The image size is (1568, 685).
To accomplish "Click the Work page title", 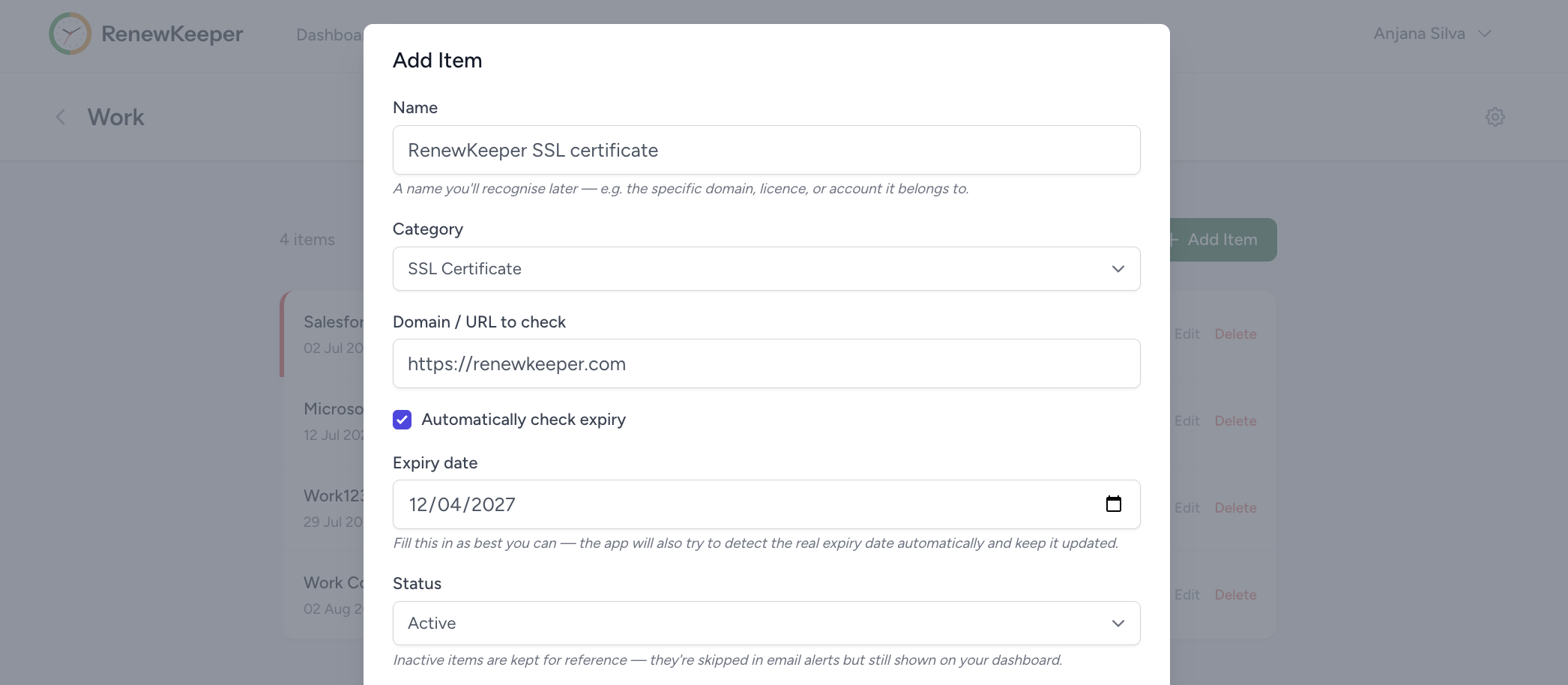I will click(x=115, y=117).
